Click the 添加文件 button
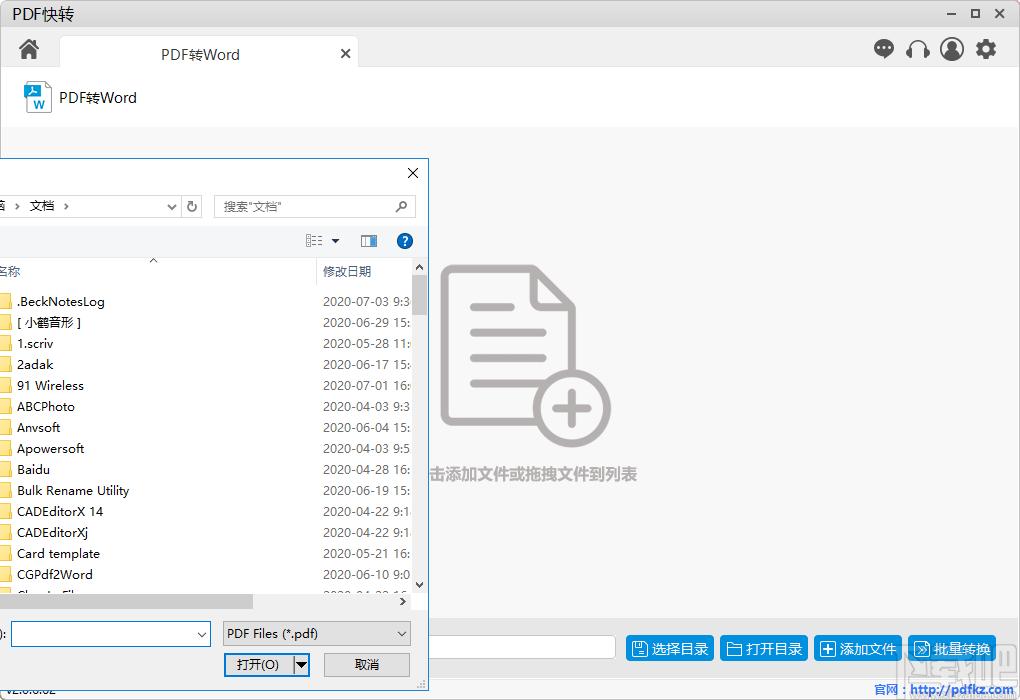The height and width of the screenshot is (700, 1020). click(858, 649)
